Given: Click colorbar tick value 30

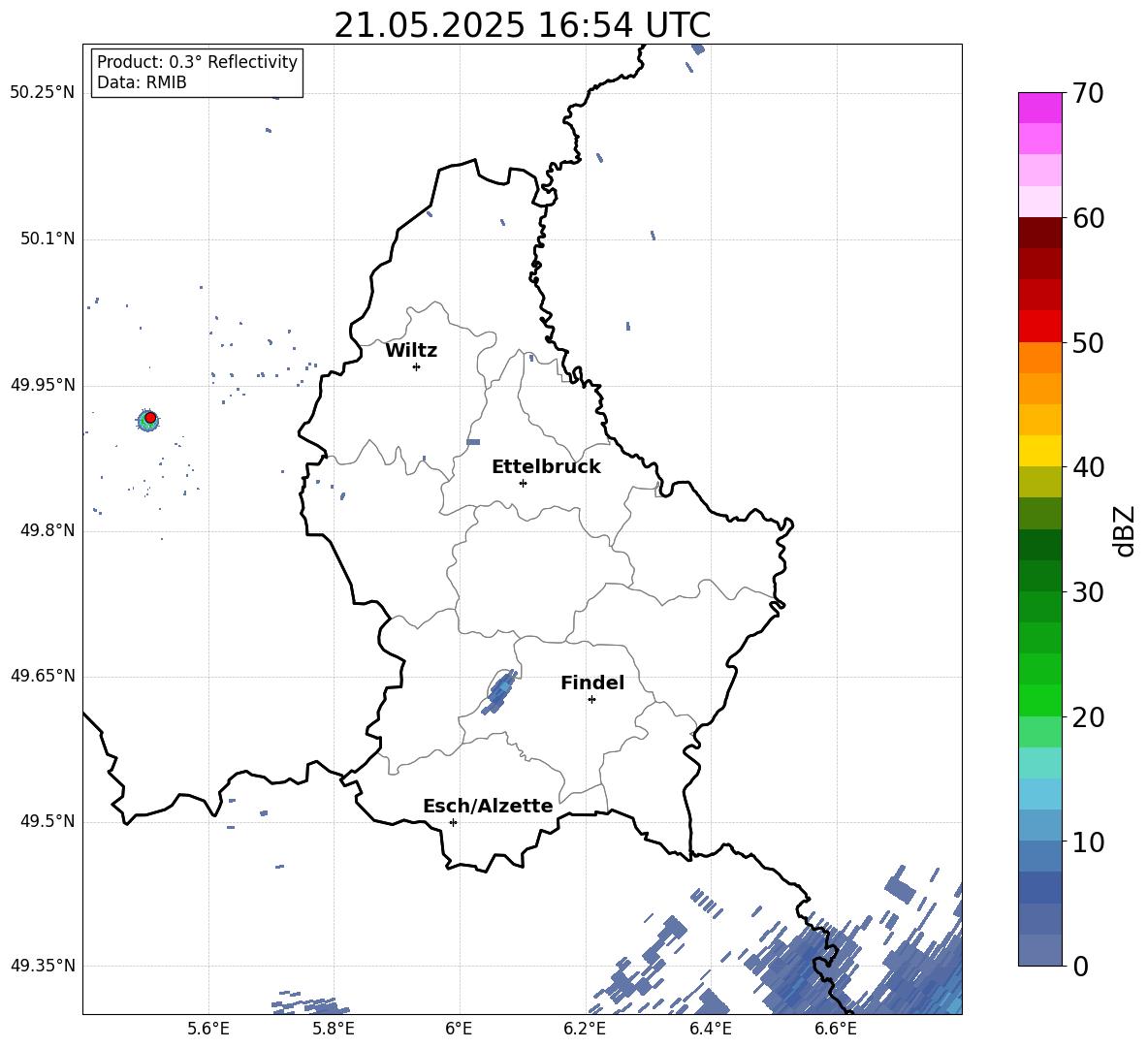Looking at the screenshot, I should pyautogui.click(x=1089, y=592).
